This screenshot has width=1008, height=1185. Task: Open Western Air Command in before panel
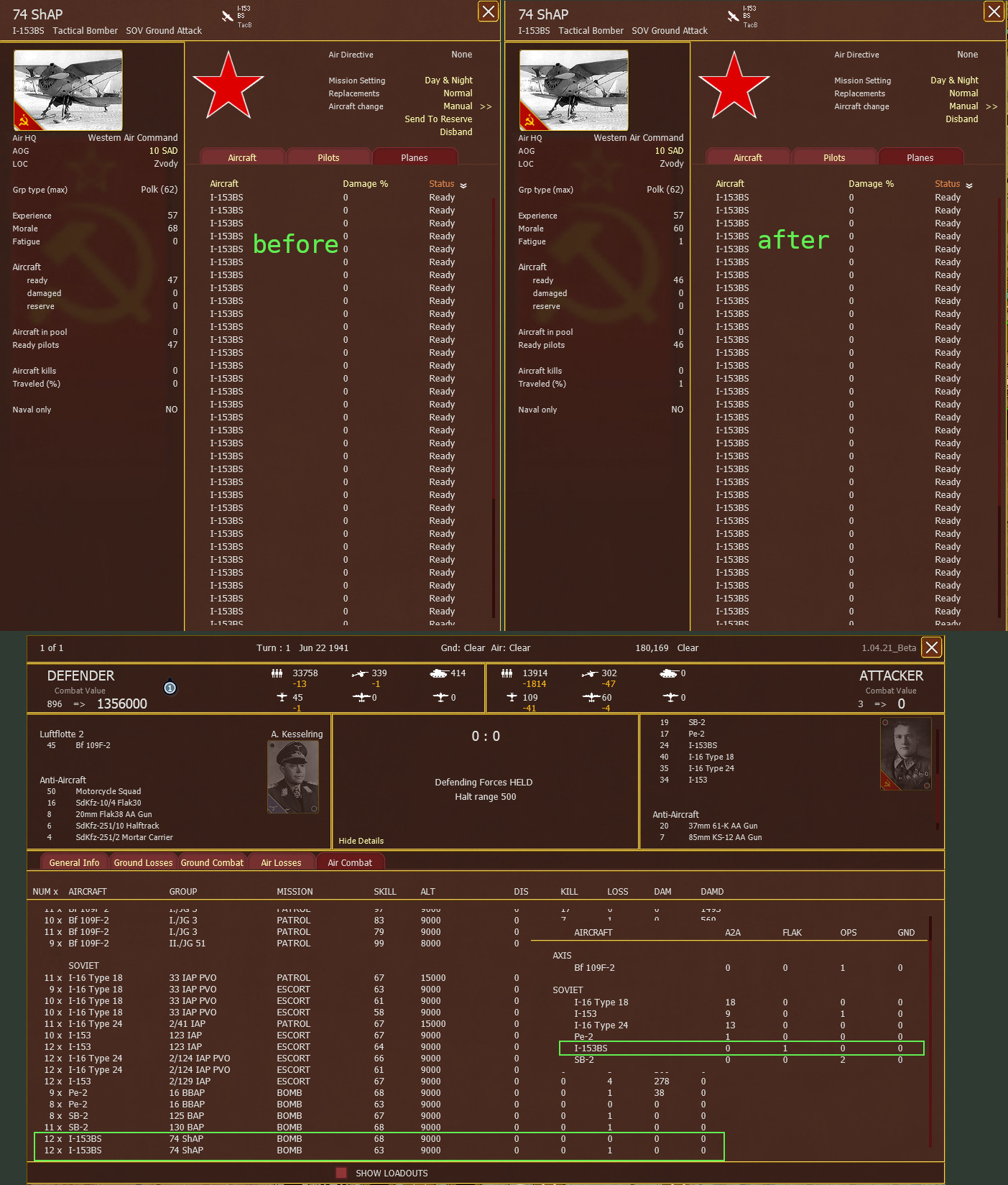tap(133, 138)
